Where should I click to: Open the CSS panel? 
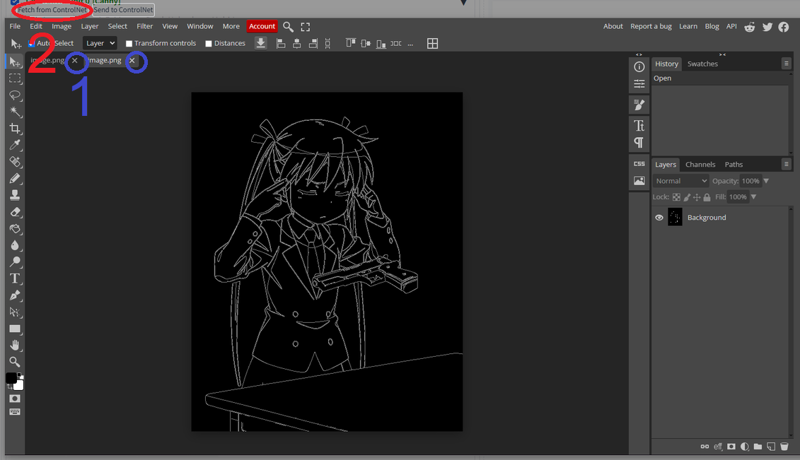(639, 164)
